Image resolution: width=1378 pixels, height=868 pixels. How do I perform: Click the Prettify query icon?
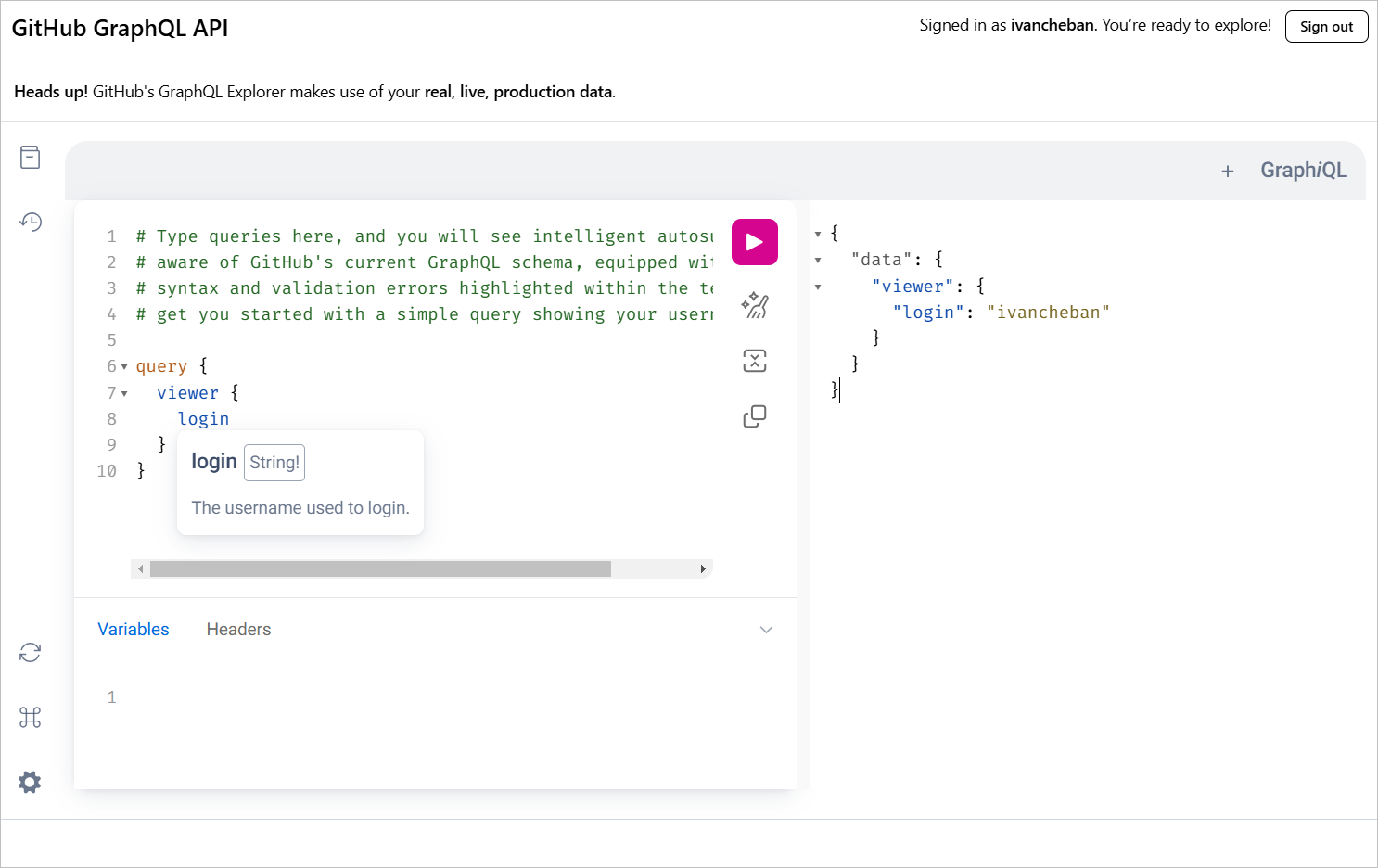pyautogui.click(x=755, y=305)
